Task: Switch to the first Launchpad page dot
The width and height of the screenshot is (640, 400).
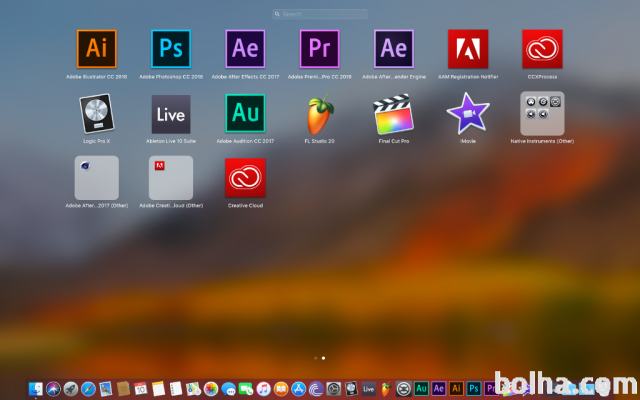Action: click(x=316, y=357)
